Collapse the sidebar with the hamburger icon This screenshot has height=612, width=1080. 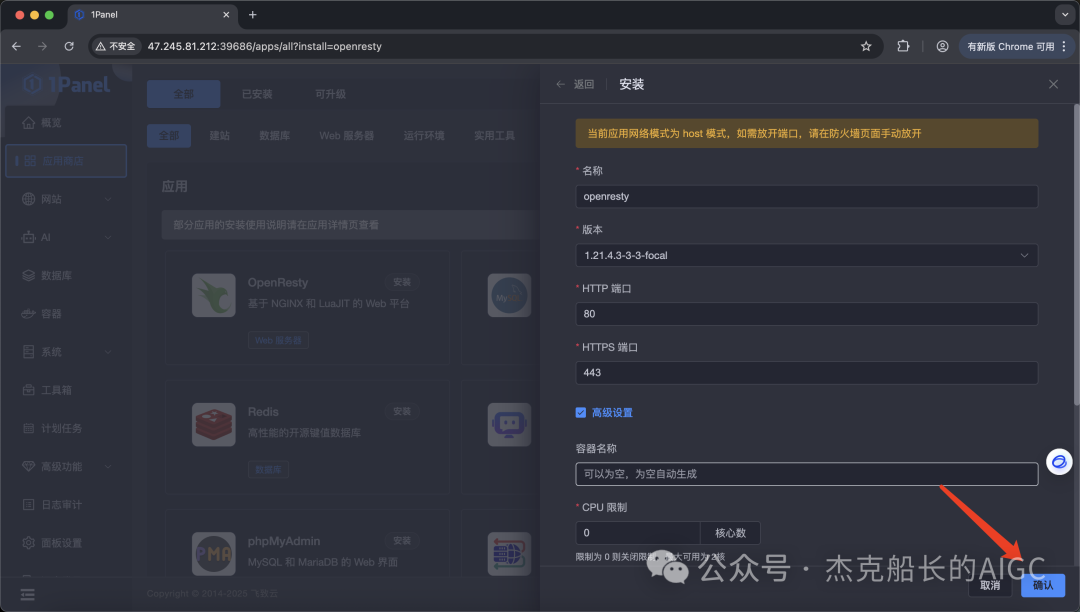click(x=28, y=595)
